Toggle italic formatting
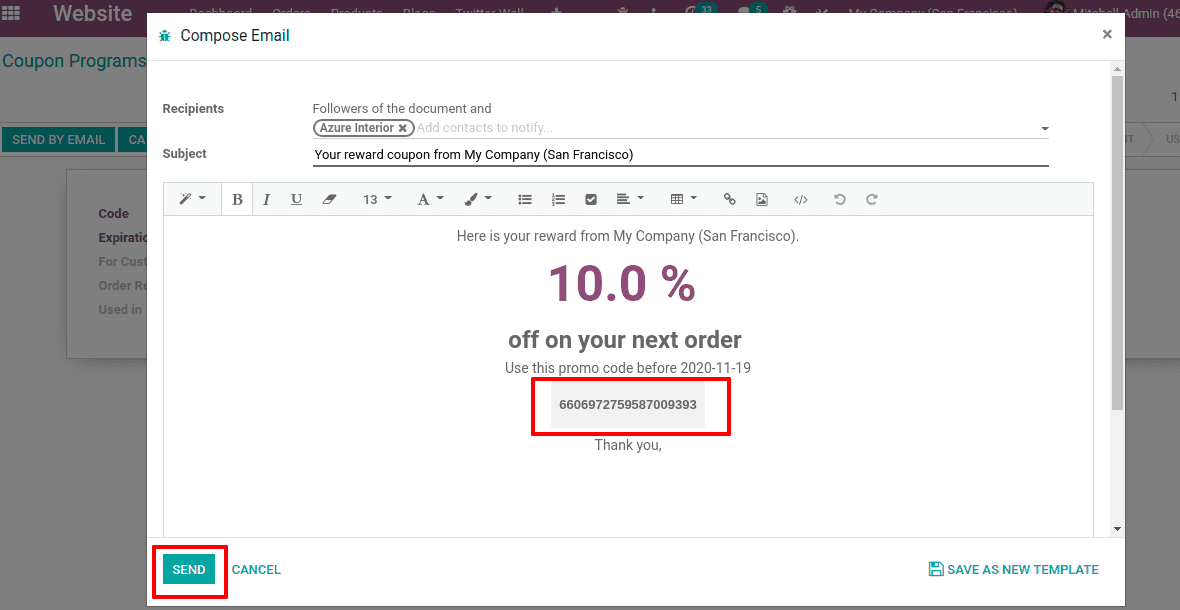This screenshot has height=610, width=1180. click(x=266, y=199)
